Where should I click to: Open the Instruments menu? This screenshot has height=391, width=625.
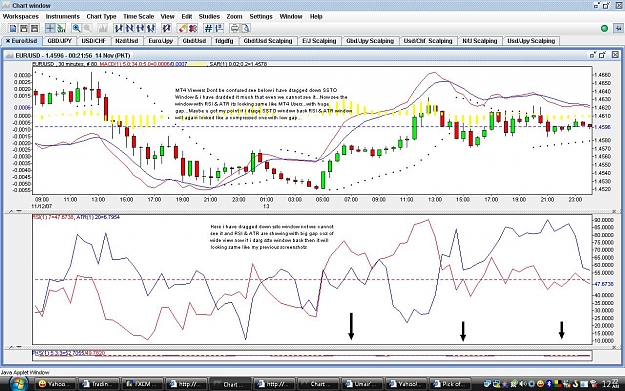point(63,16)
